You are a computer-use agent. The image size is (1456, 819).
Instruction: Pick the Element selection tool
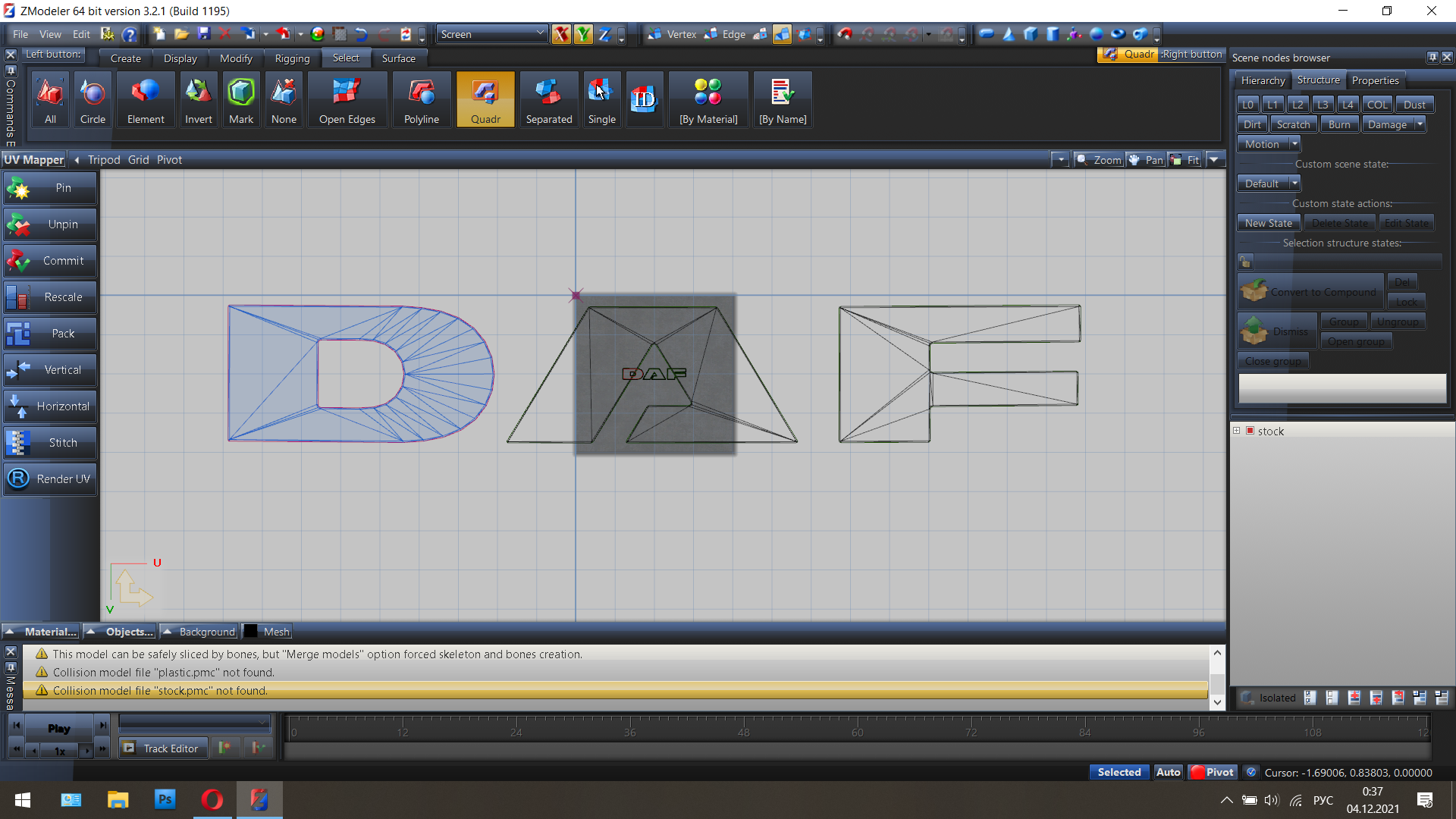click(146, 99)
